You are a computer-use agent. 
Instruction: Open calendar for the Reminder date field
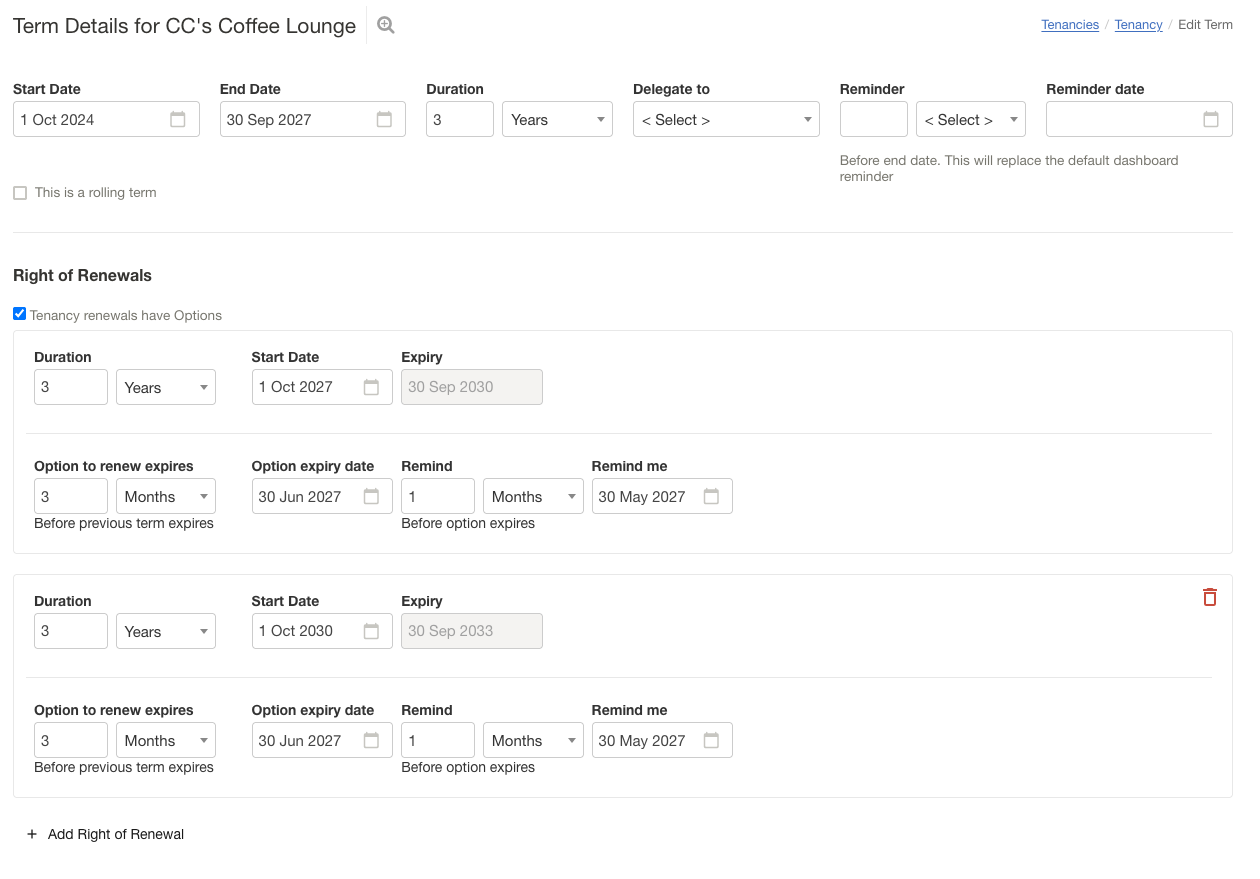(x=1210, y=120)
